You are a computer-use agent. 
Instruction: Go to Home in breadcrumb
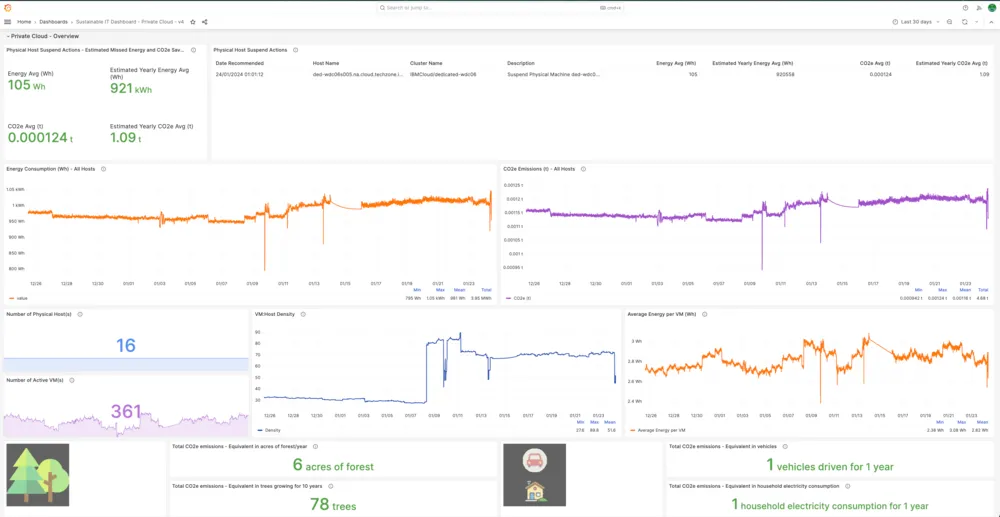pyautogui.click(x=24, y=21)
